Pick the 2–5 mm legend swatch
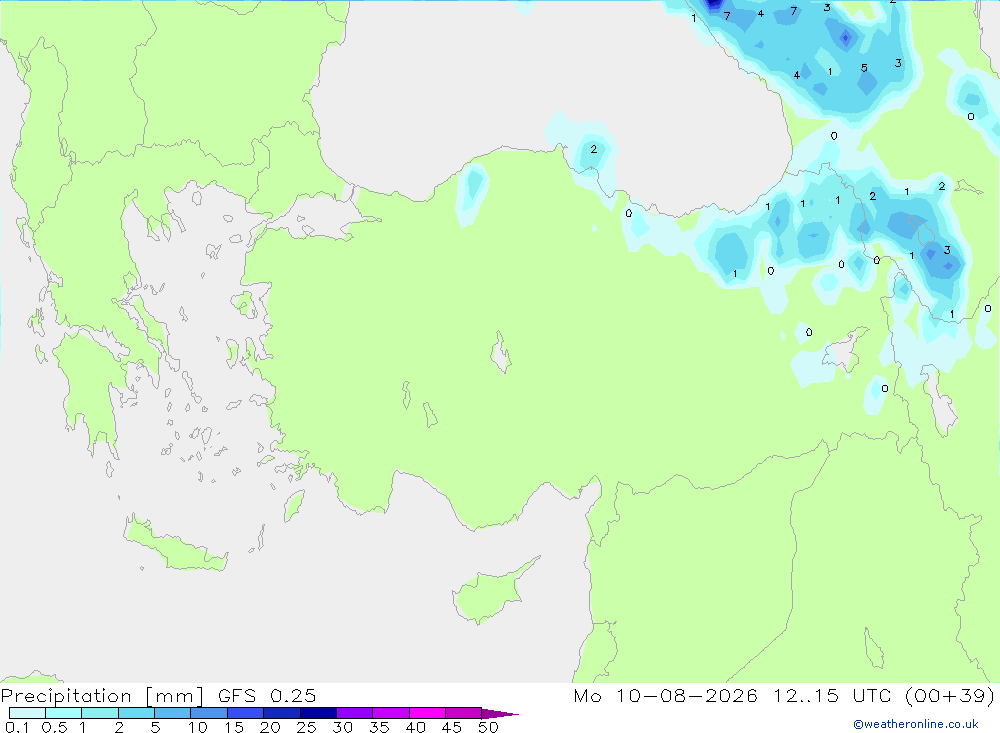 [136, 713]
